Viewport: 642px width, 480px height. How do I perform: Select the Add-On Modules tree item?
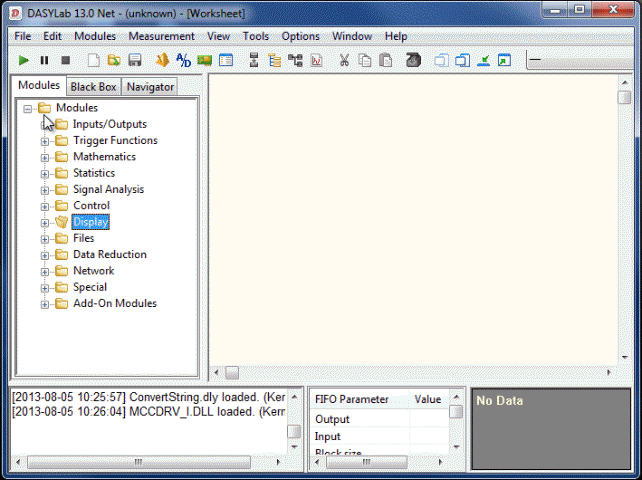115,303
